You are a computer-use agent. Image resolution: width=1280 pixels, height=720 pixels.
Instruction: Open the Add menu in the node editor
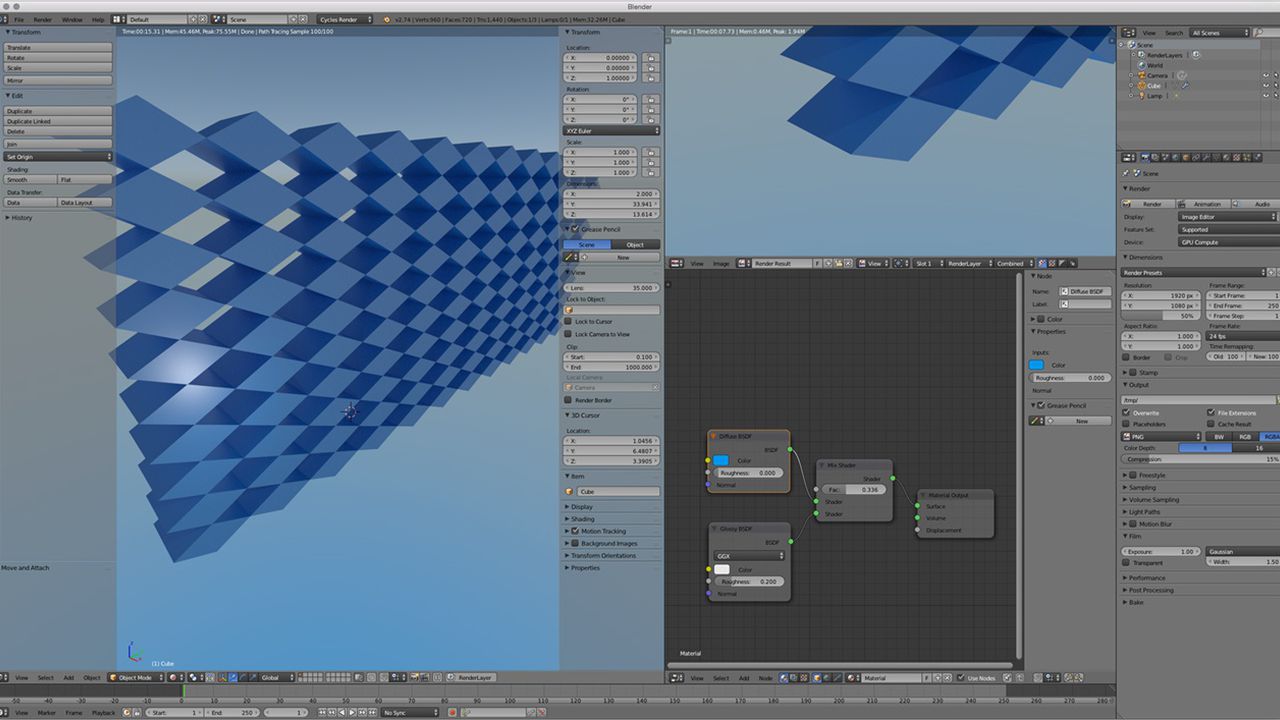click(x=744, y=678)
